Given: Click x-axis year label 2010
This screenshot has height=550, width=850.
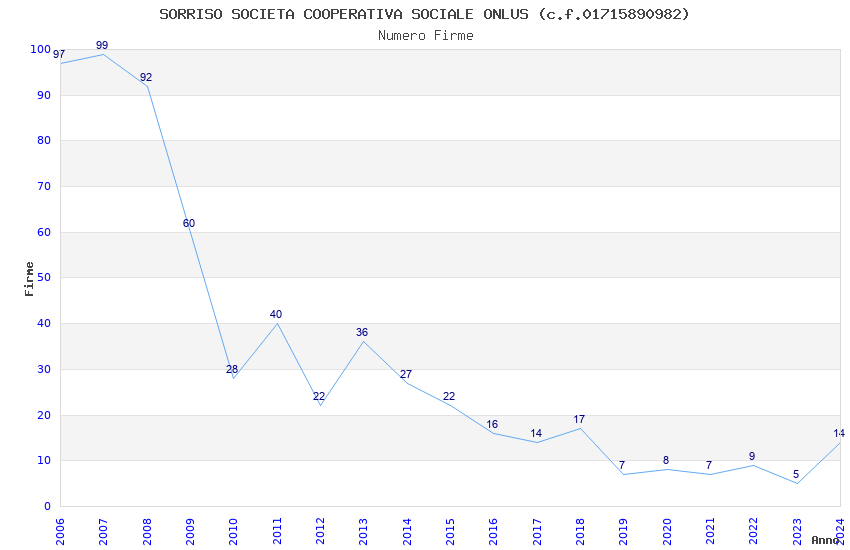Looking at the screenshot, I should point(233,531).
